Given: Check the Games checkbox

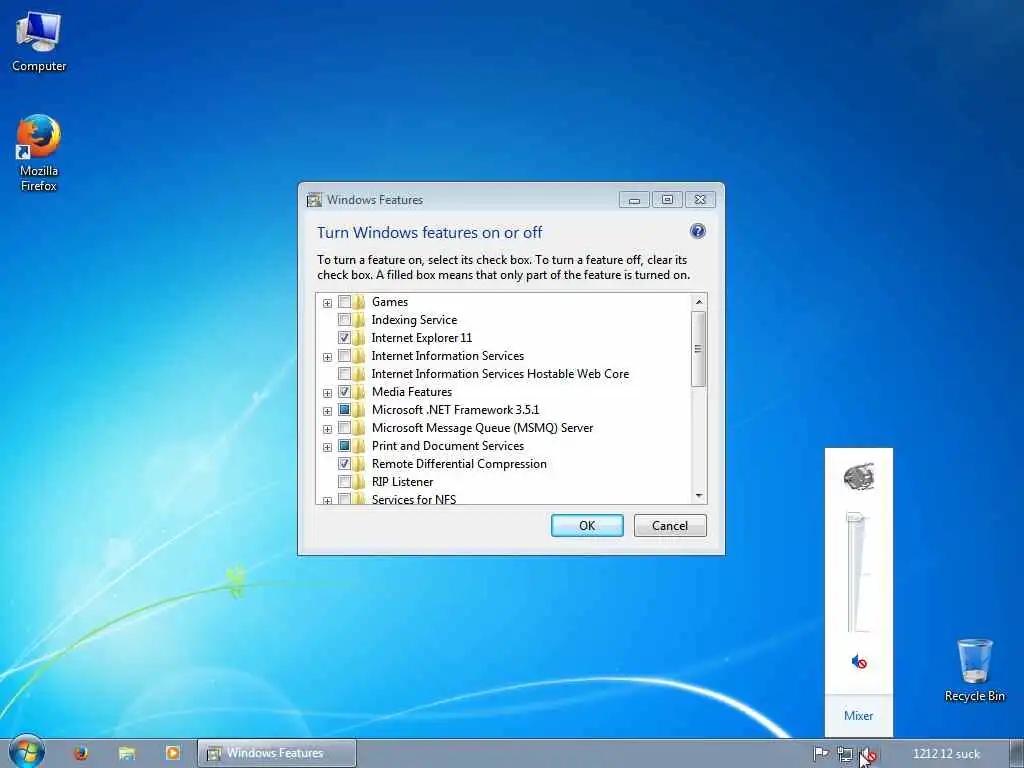Looking at the screenshot, I should (x=344, y=302).
